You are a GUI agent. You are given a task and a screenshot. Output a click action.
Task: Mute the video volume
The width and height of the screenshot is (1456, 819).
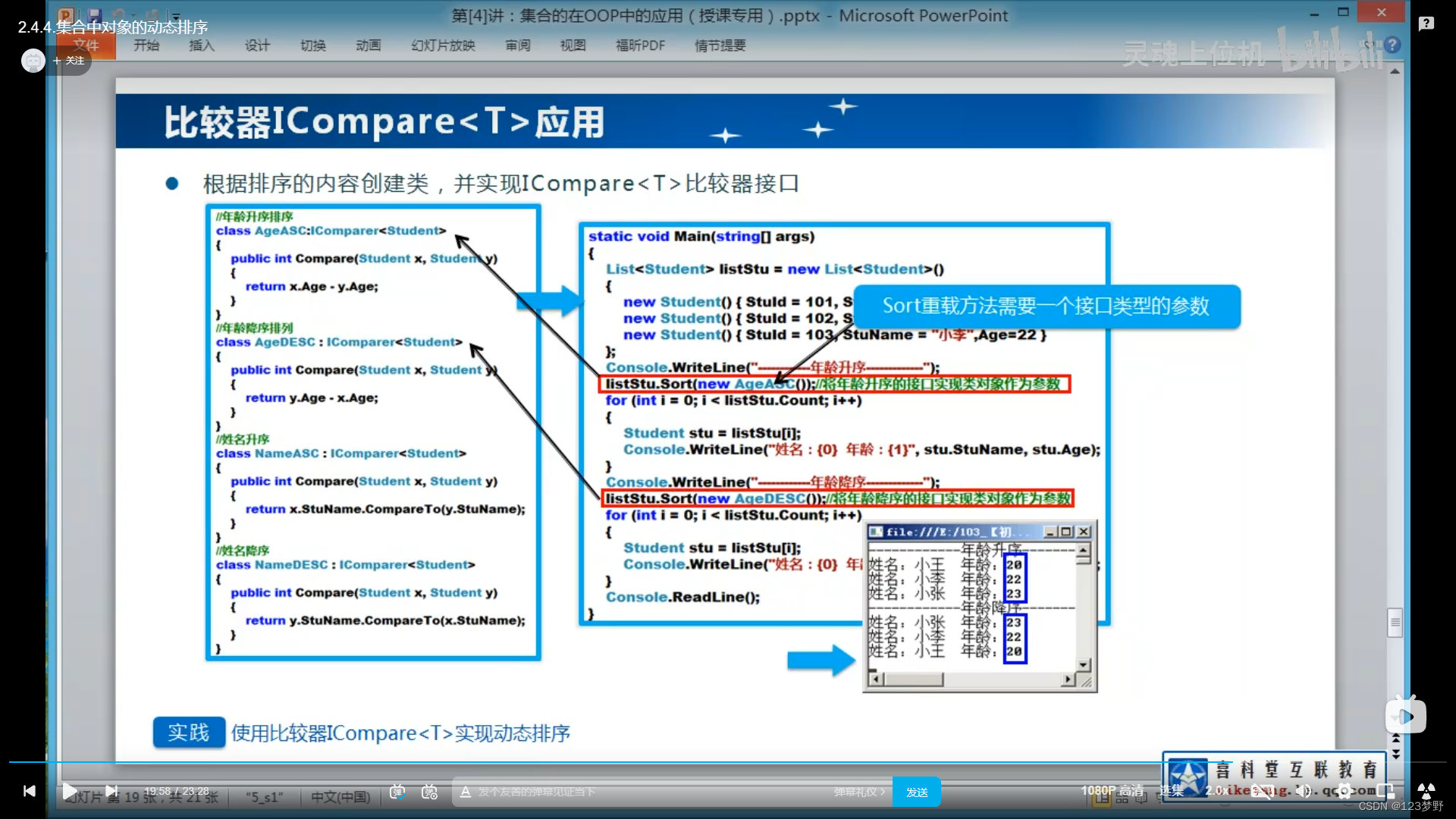click(1304, 791)
